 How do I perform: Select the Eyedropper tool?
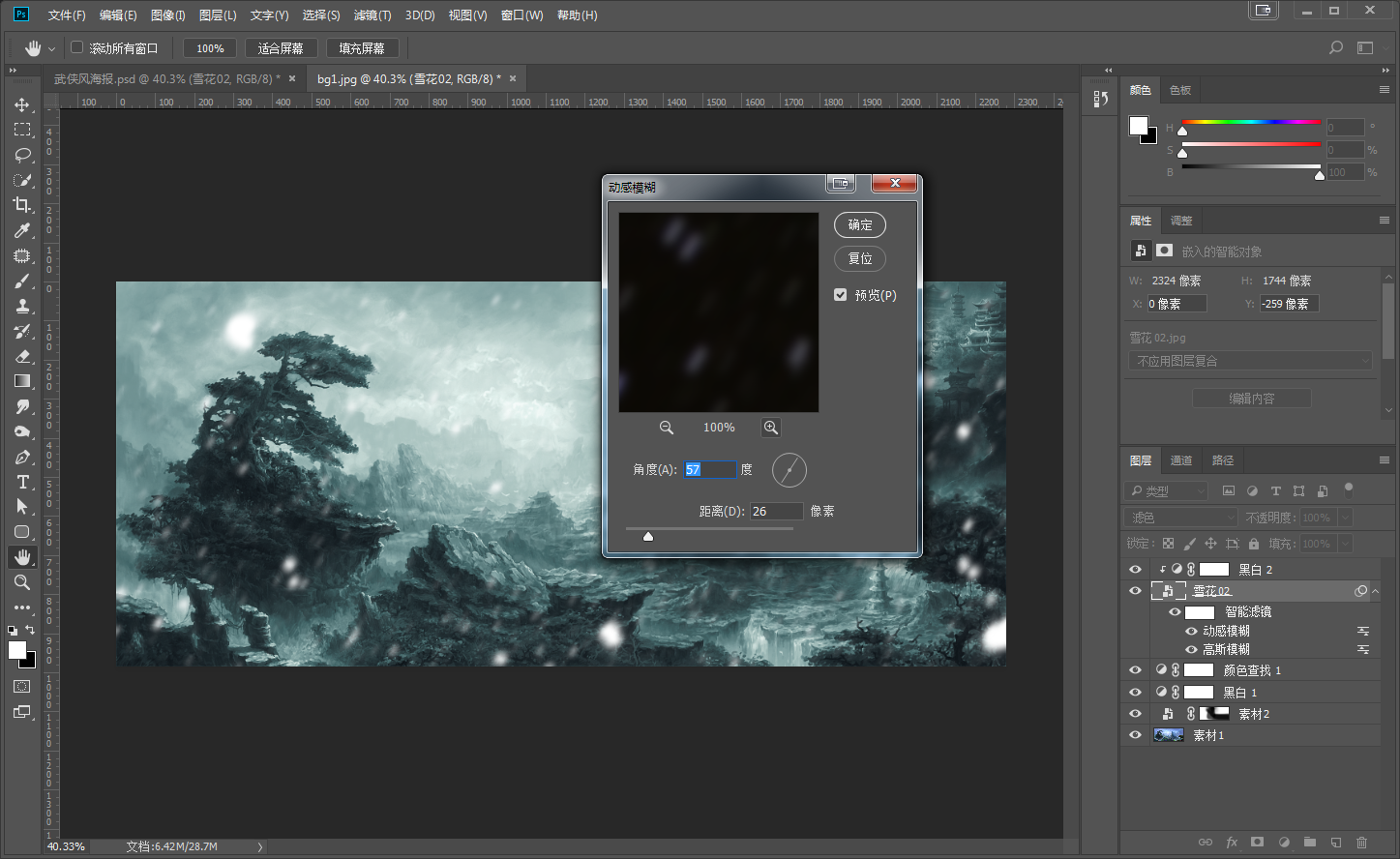coord(22,230)
